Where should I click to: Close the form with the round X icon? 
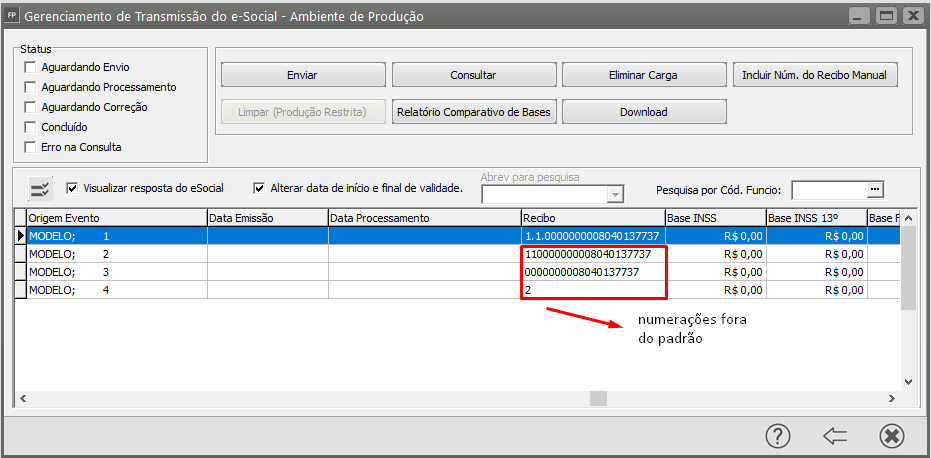(x=892, y=436)
